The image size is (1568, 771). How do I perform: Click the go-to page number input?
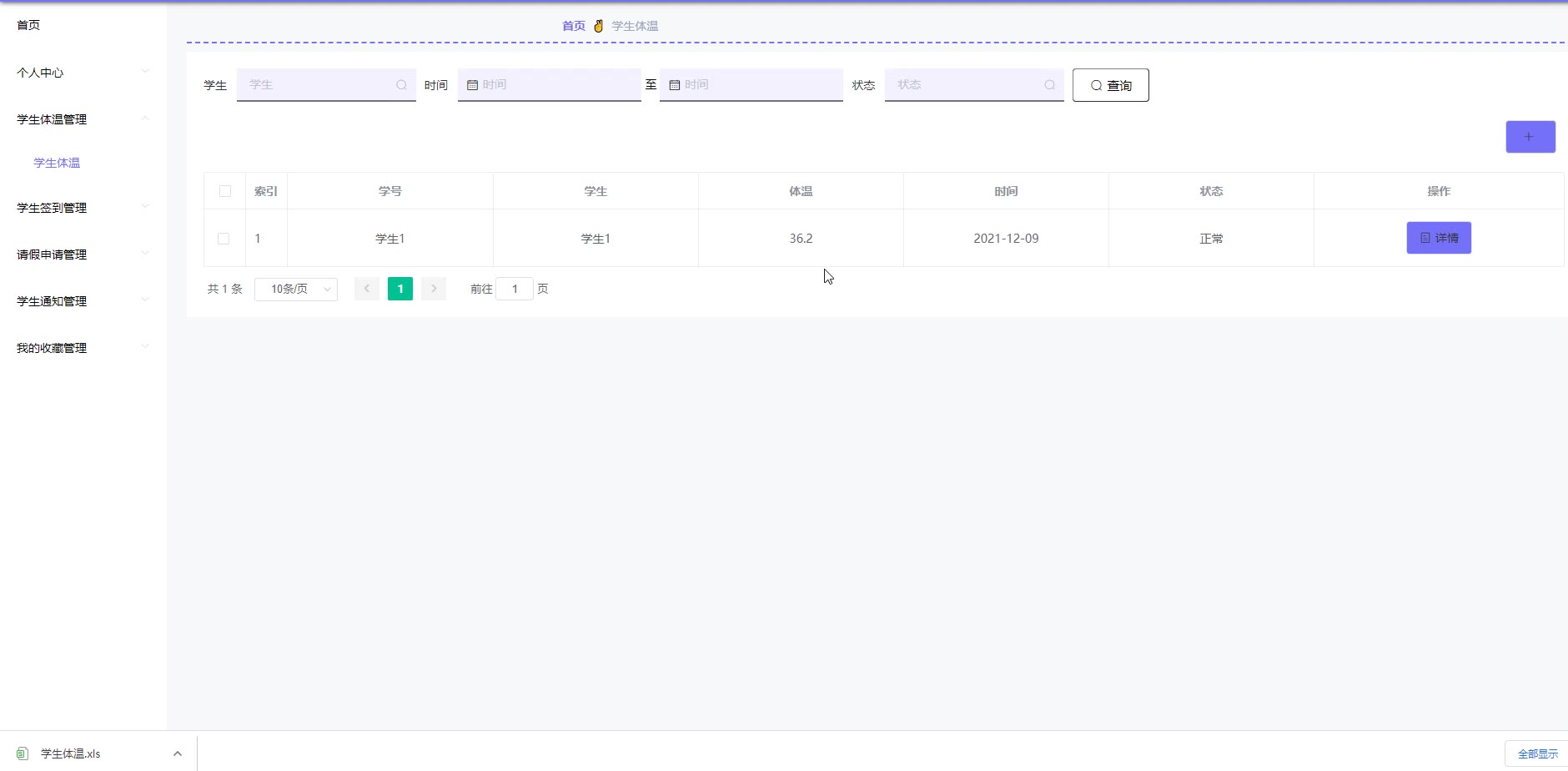point(515,289)
